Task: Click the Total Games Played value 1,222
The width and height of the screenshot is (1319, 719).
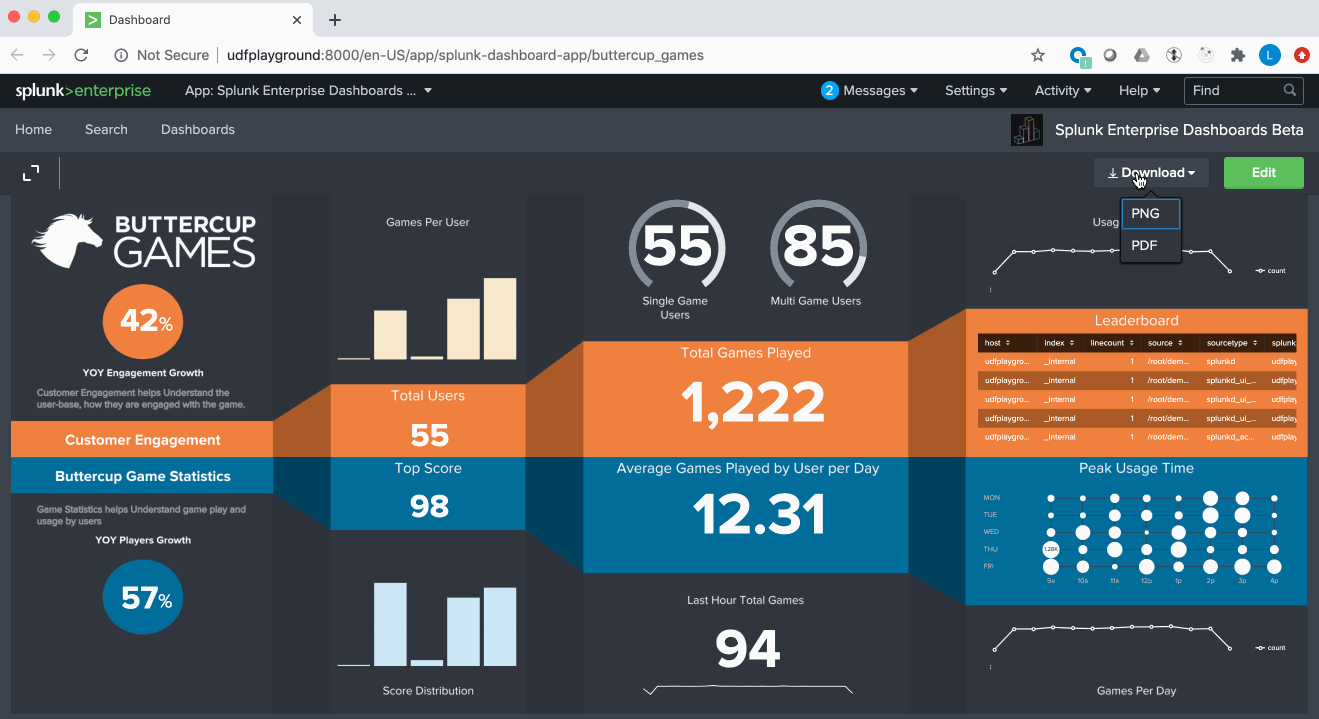Action: click(754, 403)
